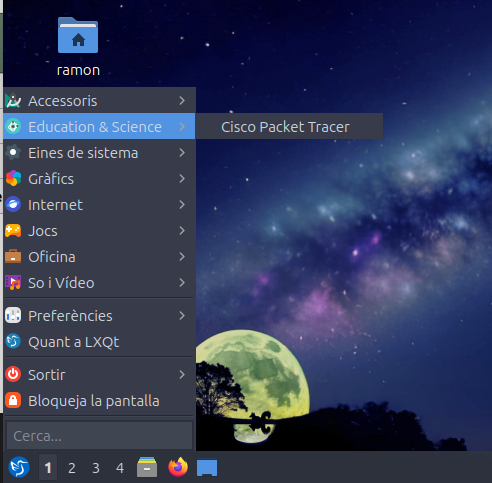Viewport: 492px width, 483px height.
Task: Expand the Eines de sistema submenu arrow
Action: (x=182, y=153)
